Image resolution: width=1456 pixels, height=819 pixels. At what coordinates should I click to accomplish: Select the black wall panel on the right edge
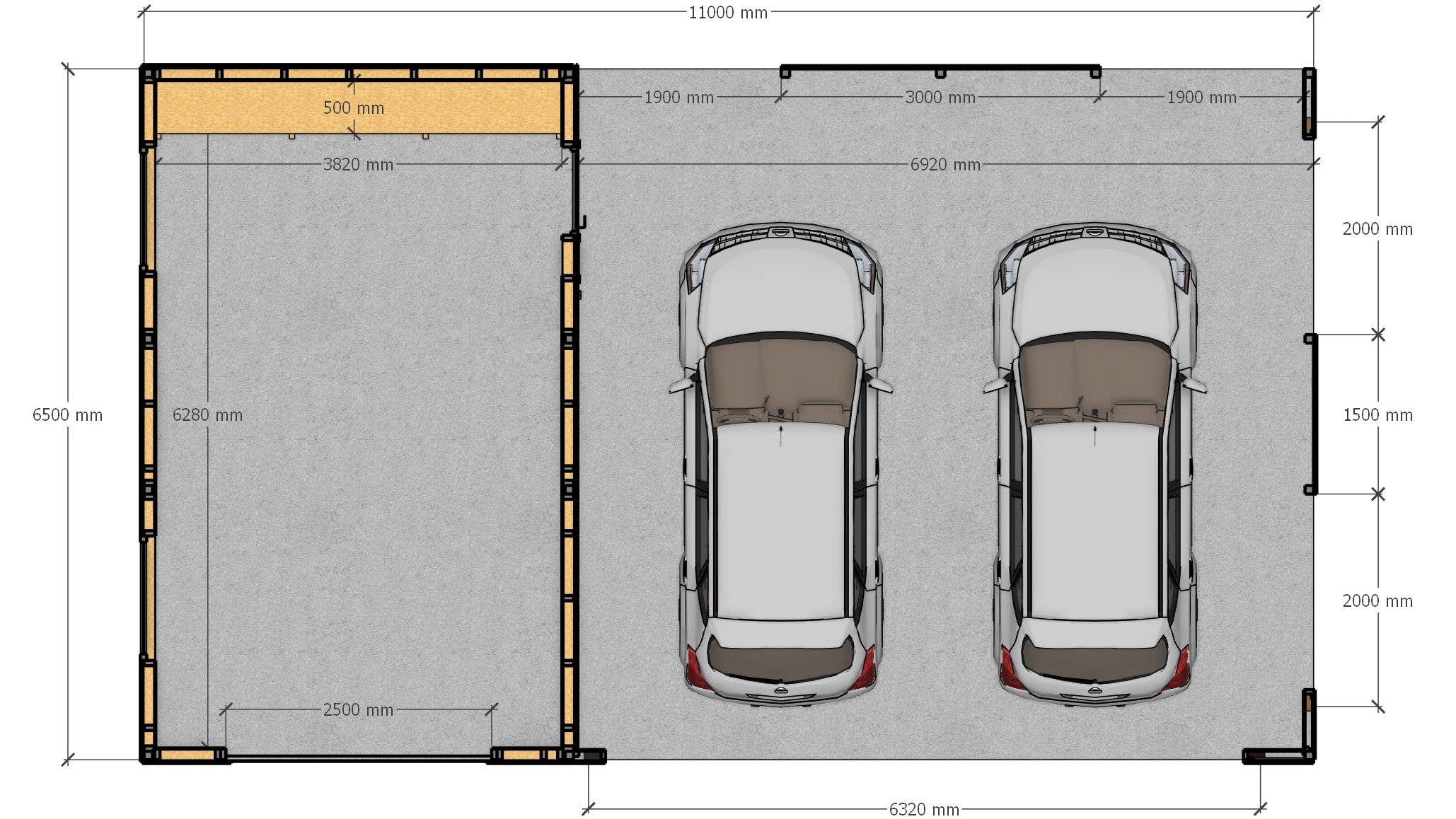click(x=1315, y=414)
